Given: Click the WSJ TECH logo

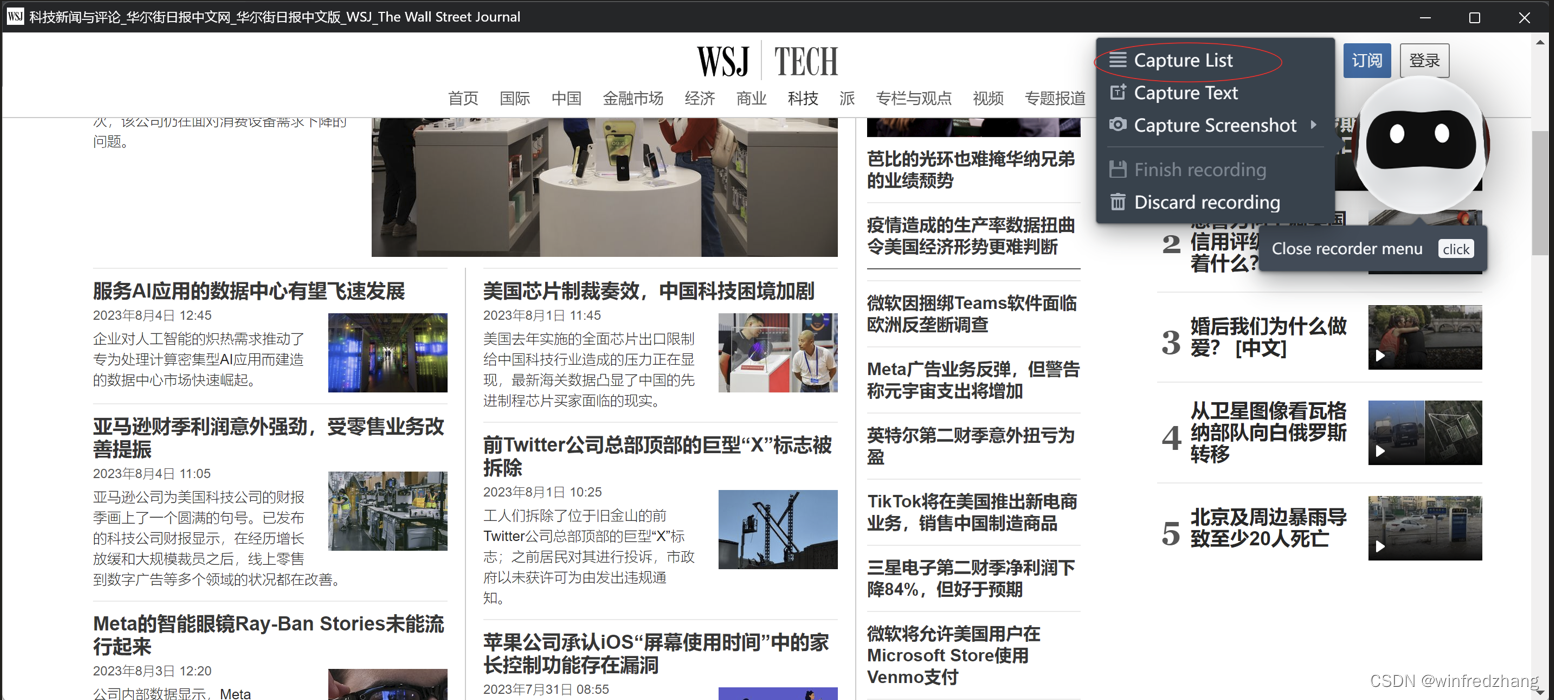Looking at the screenshot, I should tap(767, 61).
